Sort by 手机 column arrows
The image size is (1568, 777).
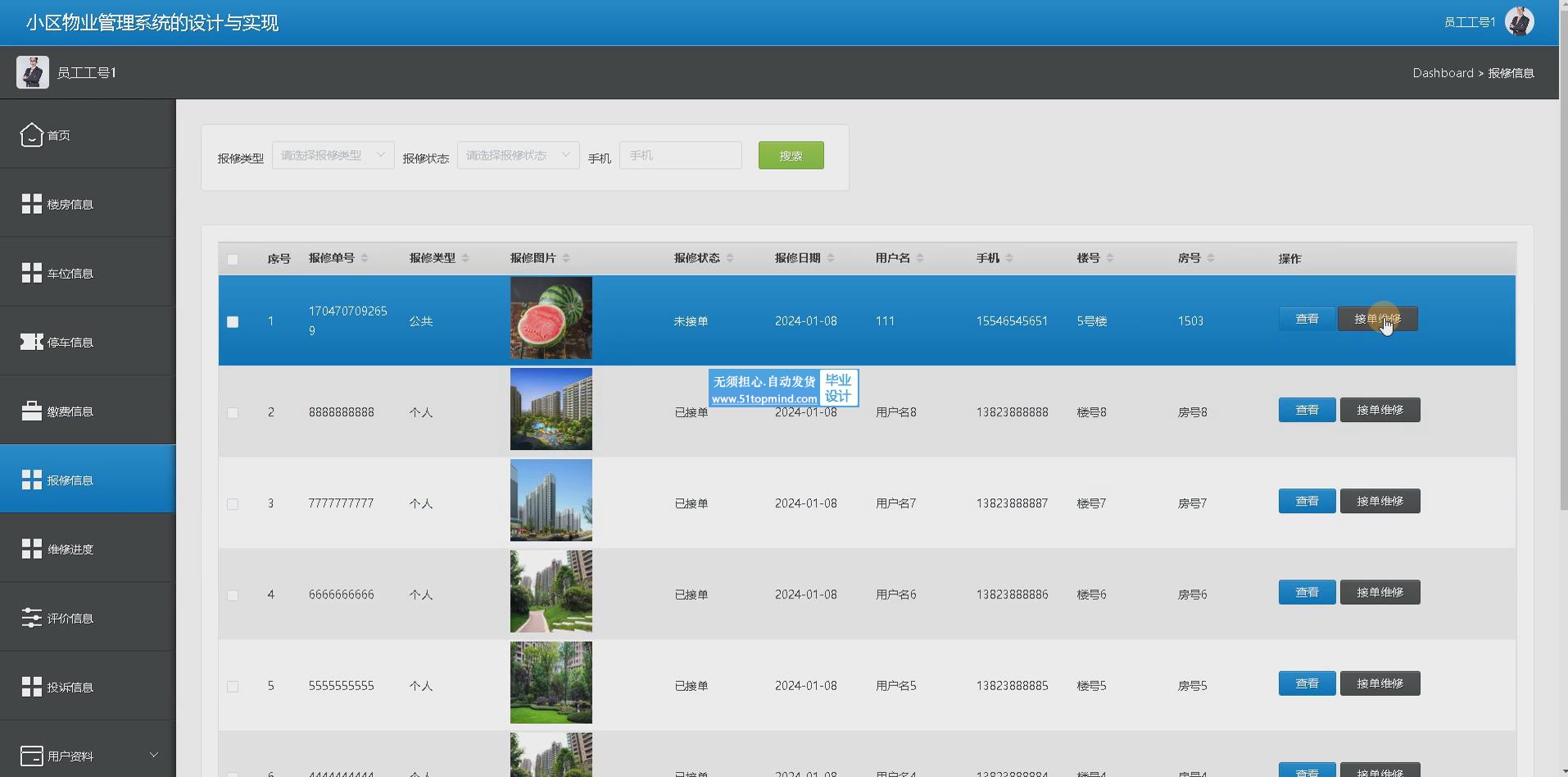1009,258
